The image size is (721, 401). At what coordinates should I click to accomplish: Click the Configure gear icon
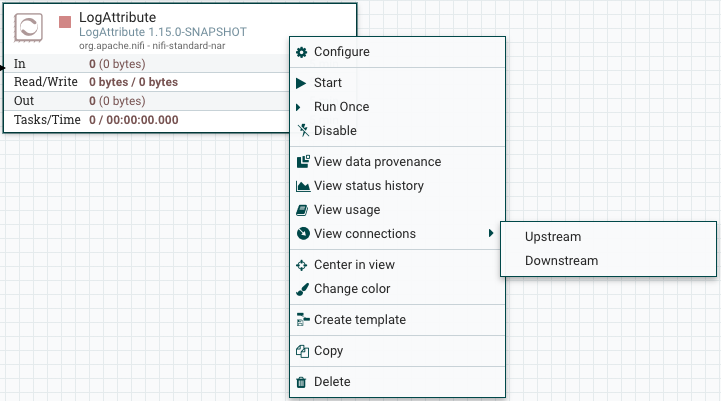pyautogui.click(x=302, y=52)
